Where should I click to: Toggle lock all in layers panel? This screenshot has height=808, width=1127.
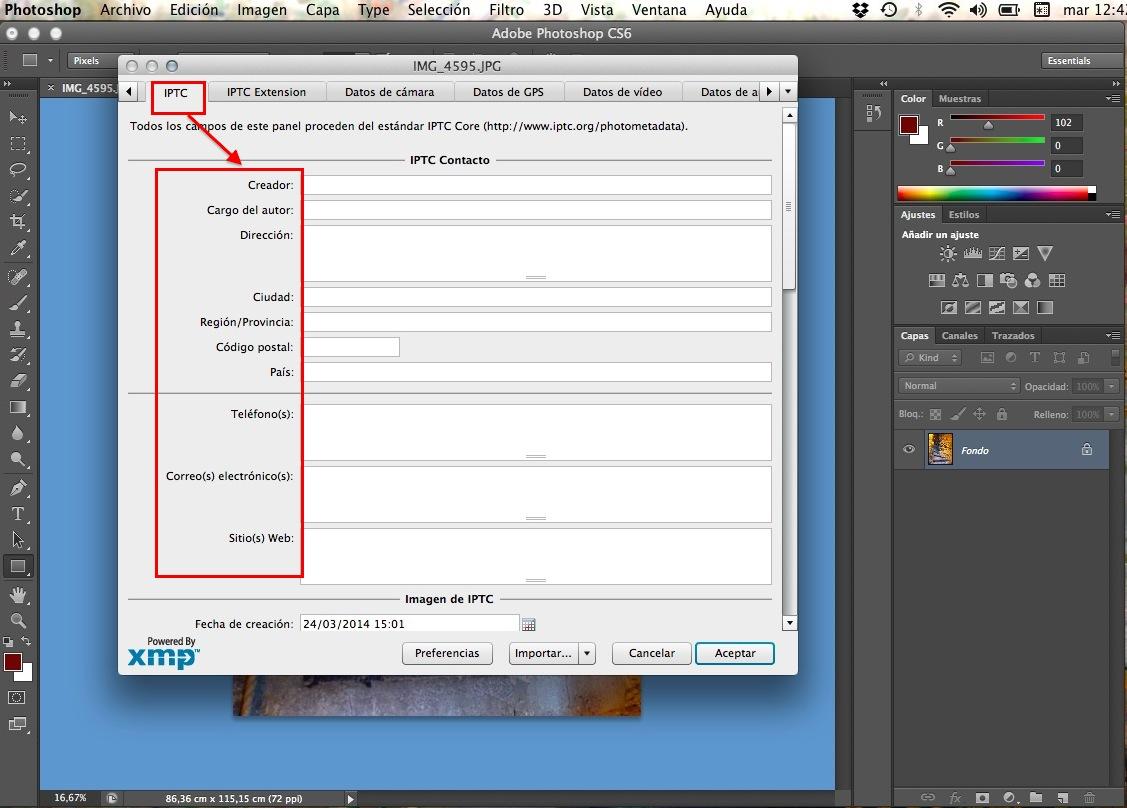coord(1001,414)
